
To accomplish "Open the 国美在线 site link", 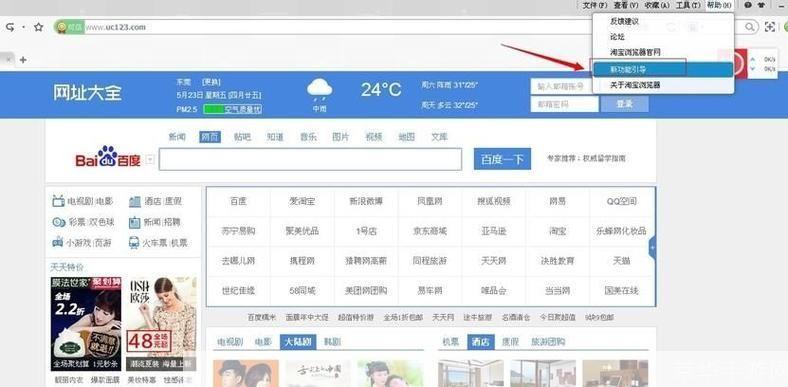I will coord(621,291).
